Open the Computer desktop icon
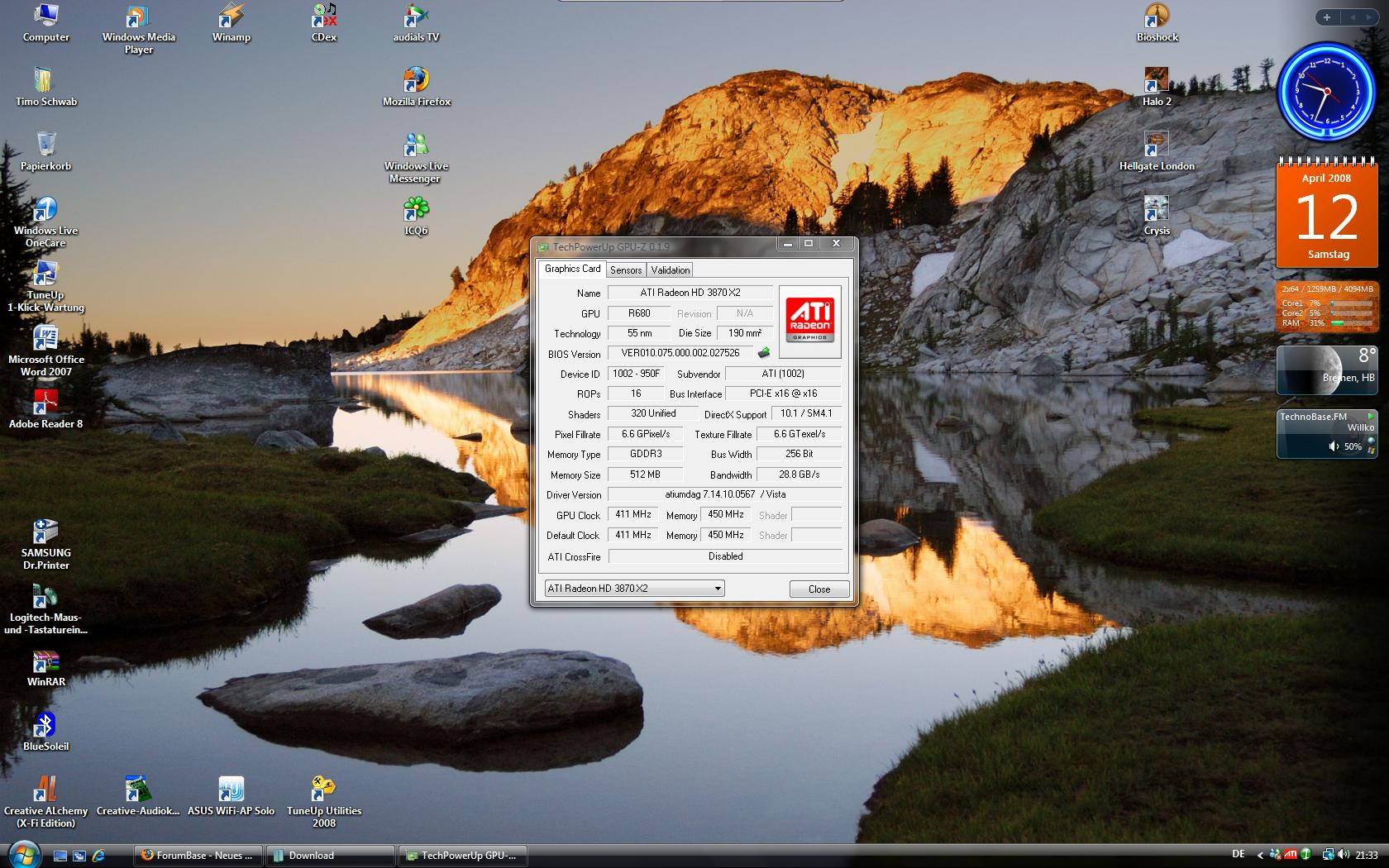The width and height of the screenshot is (1389, 868). click(x=46, y=23)
